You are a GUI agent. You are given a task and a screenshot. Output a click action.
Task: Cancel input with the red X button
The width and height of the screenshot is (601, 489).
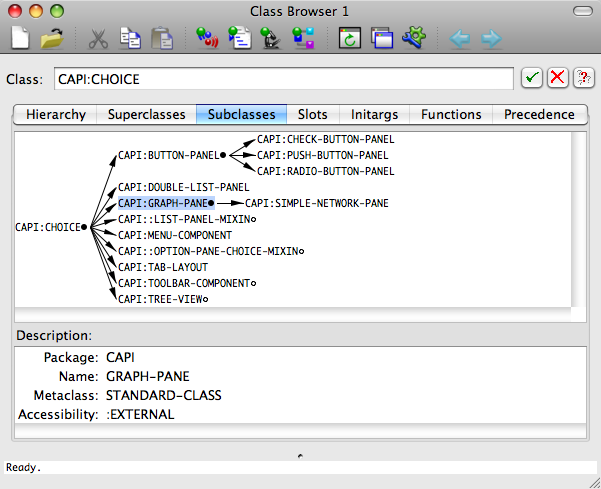tap(557, 78)
